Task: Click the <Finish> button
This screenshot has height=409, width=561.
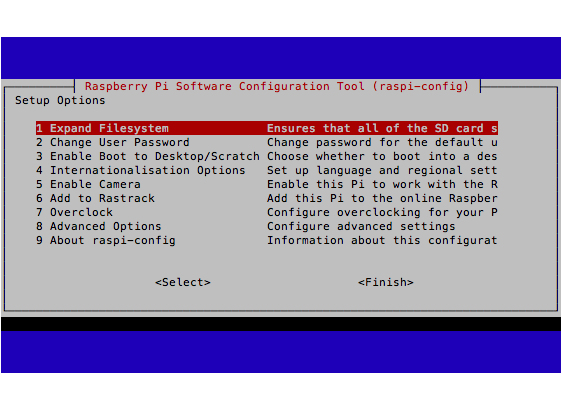Action: point(386,282)
